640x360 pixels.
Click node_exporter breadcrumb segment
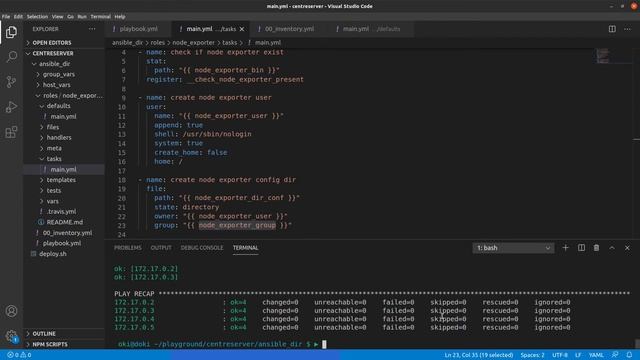193,42
